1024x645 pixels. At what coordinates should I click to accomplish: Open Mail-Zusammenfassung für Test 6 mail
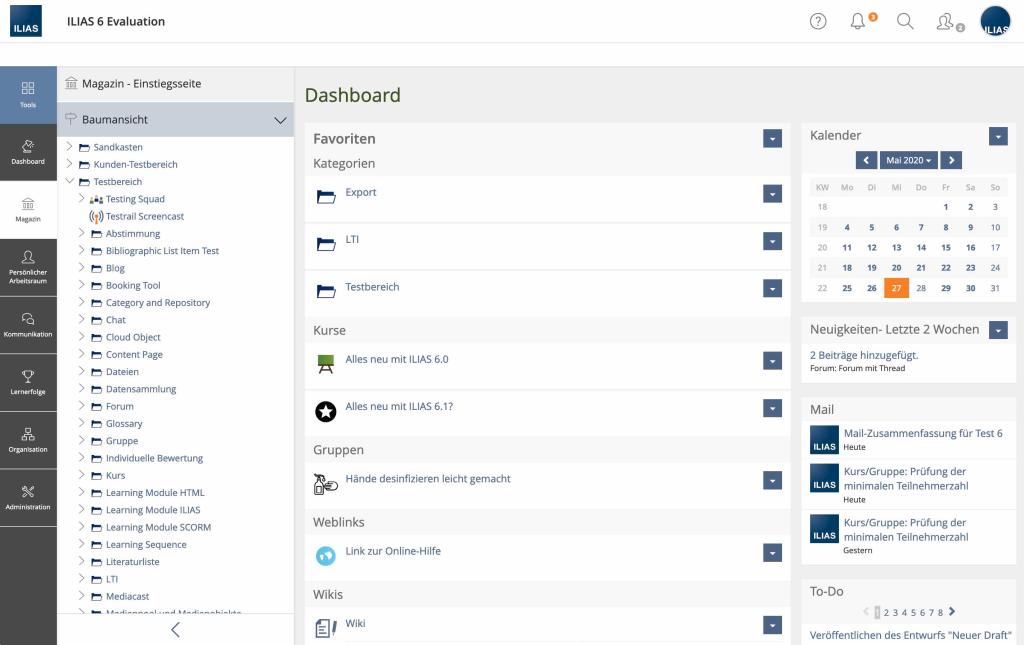tap(922, 433)
